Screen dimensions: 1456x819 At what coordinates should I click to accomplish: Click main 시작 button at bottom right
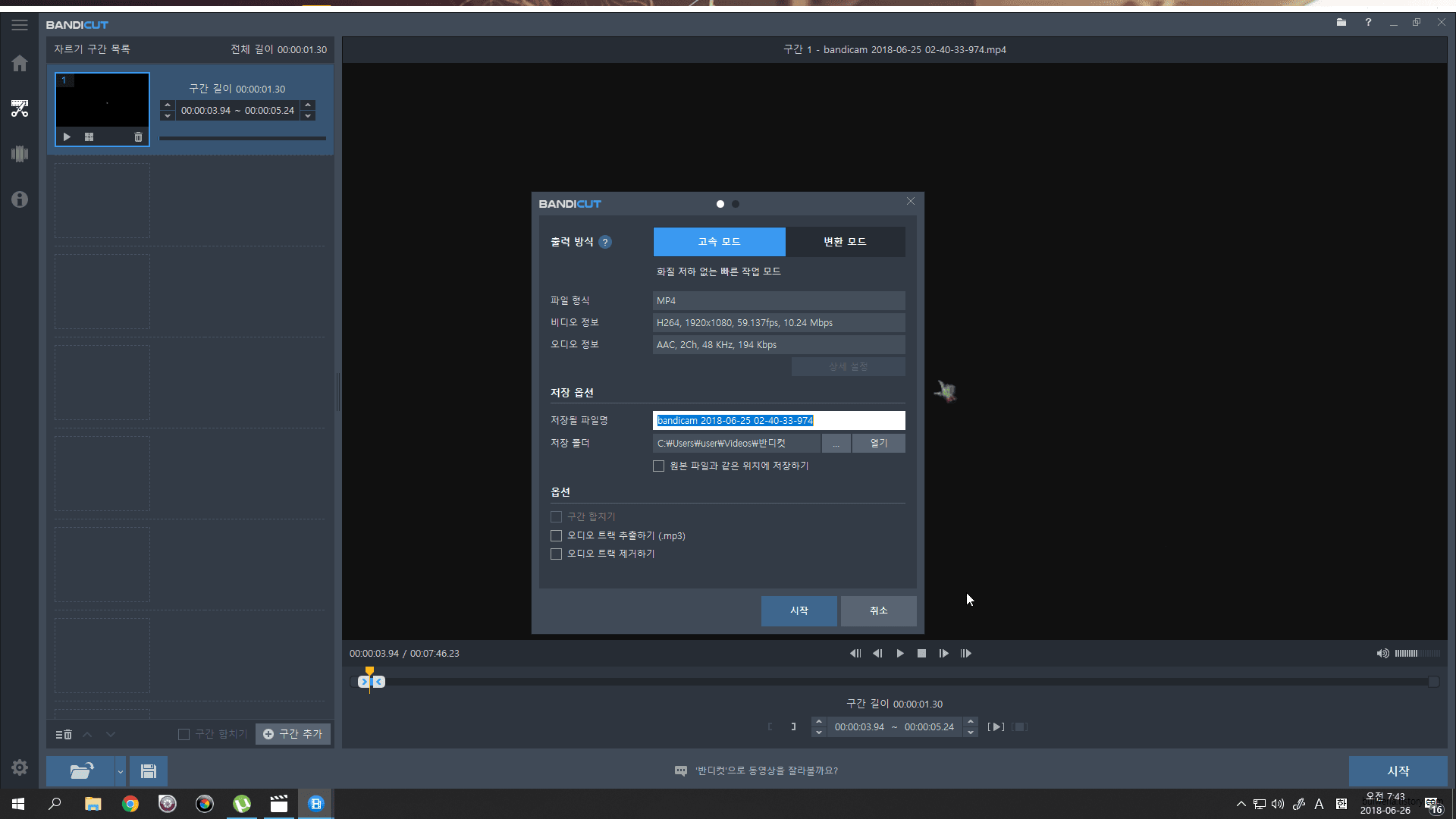(1398, 771)
